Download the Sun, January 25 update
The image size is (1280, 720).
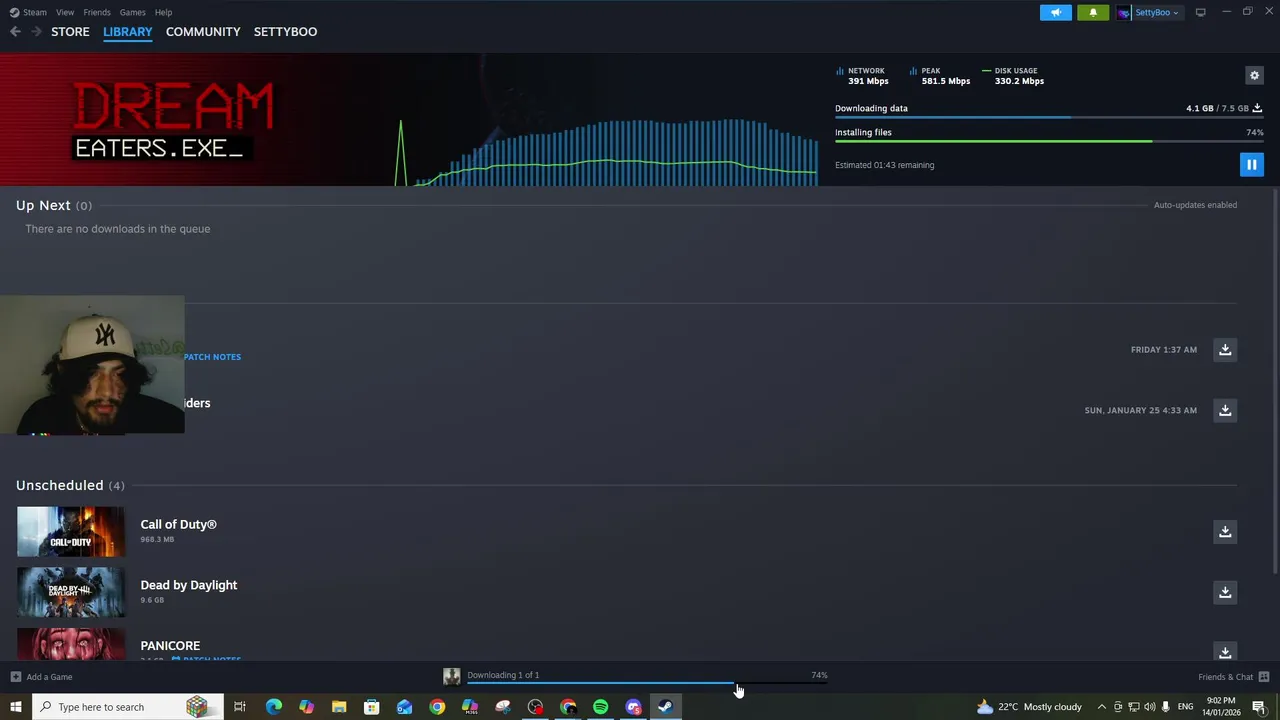click(1225, 410)
